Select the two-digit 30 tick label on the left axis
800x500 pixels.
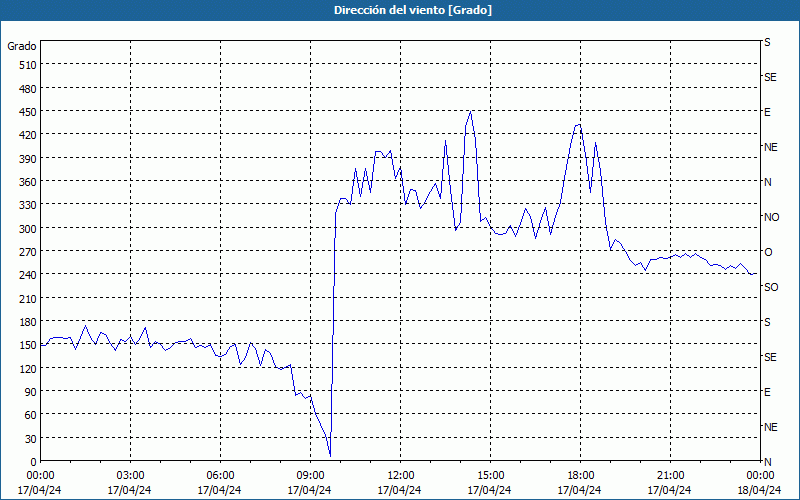pos(31,439)
